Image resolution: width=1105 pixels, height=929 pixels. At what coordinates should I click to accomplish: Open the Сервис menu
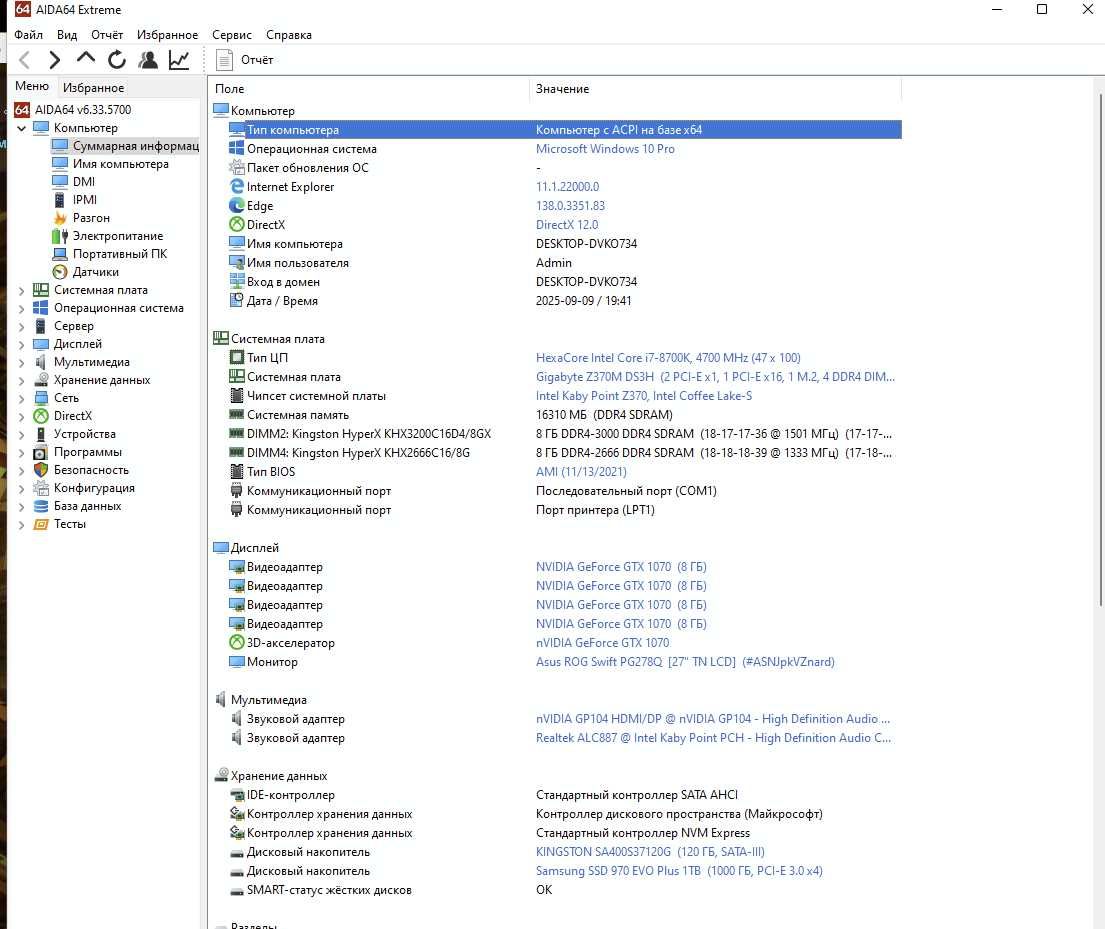pos(231,35)
